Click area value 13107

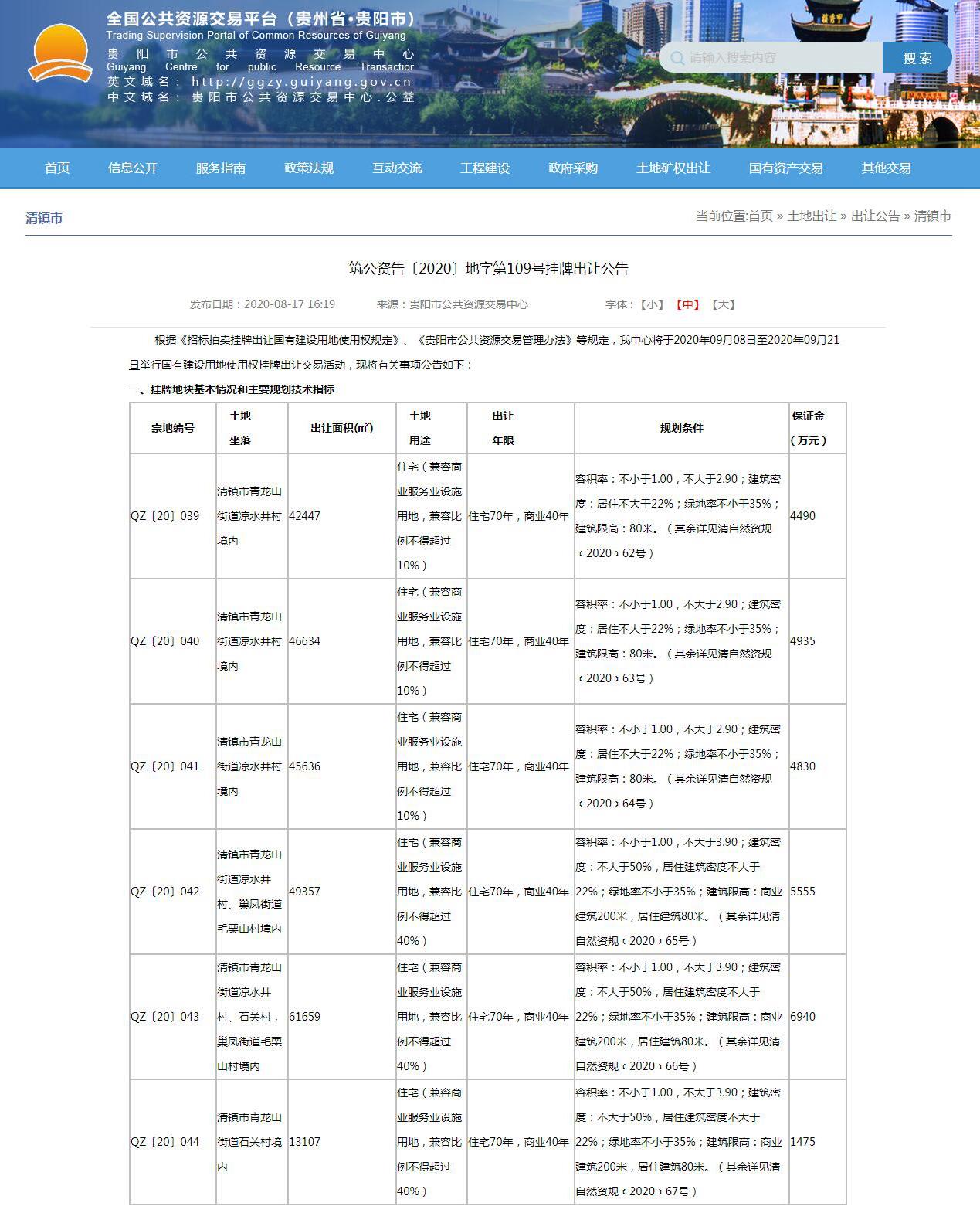click(x=305, y=1142)
